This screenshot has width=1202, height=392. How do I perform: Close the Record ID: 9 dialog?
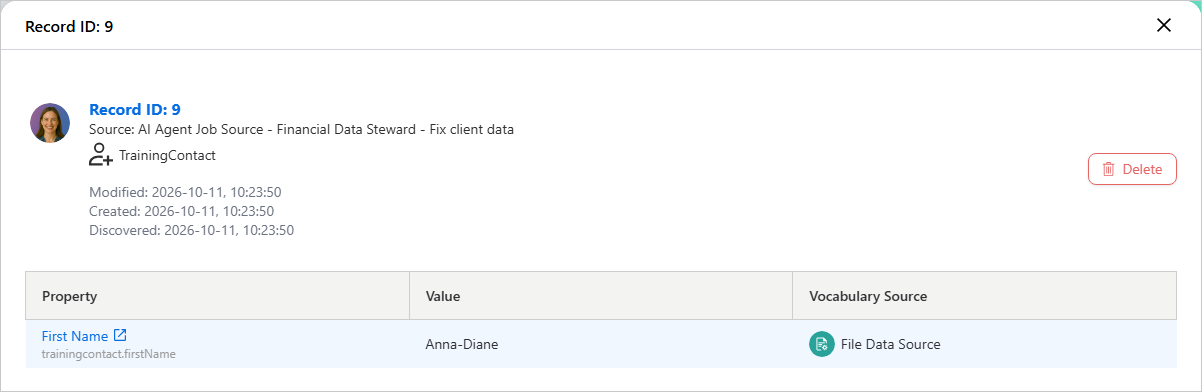pyautogui.click(x=1164, y=25)
